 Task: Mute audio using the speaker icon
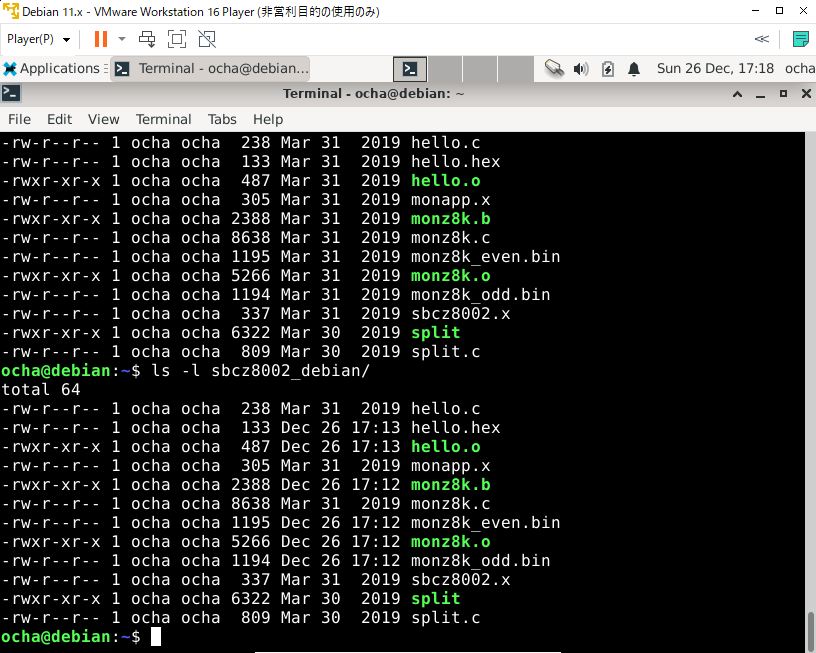click(x=583, y=68)
